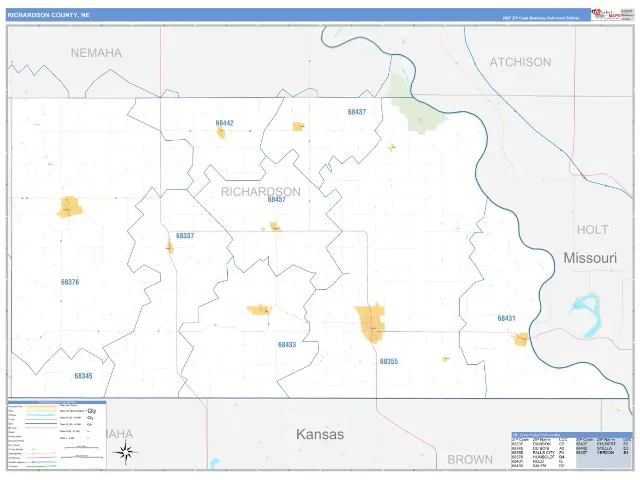Click the large RICHARDSON county name label

point(260,191)
